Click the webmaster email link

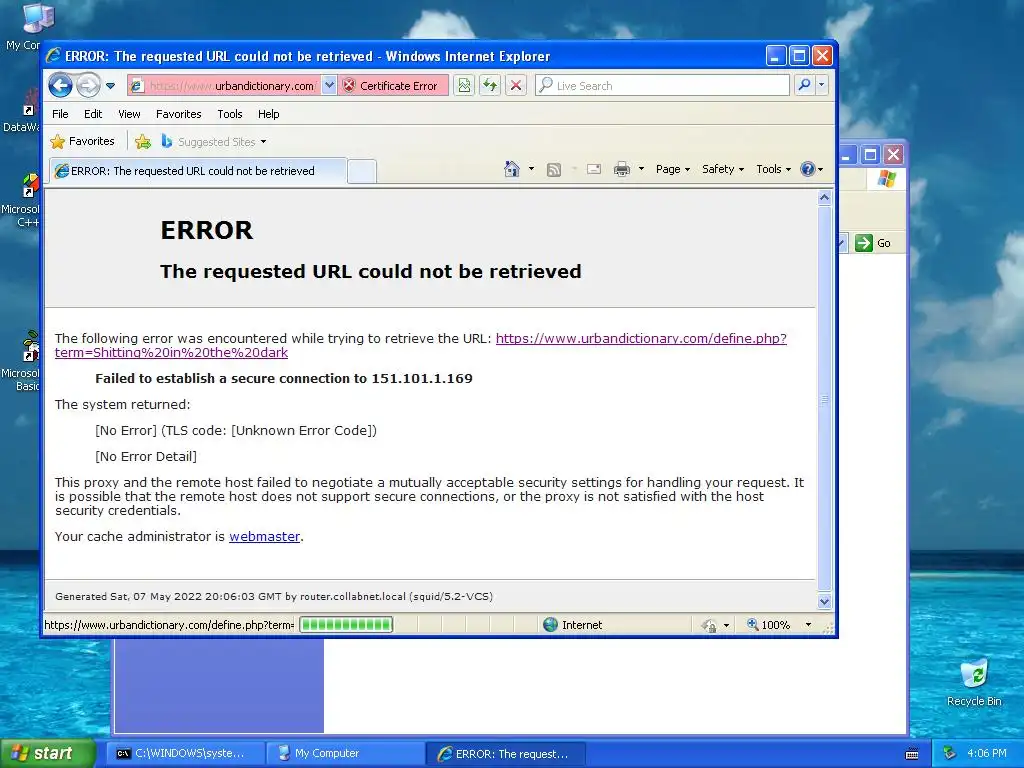click(x=264, y=536)
